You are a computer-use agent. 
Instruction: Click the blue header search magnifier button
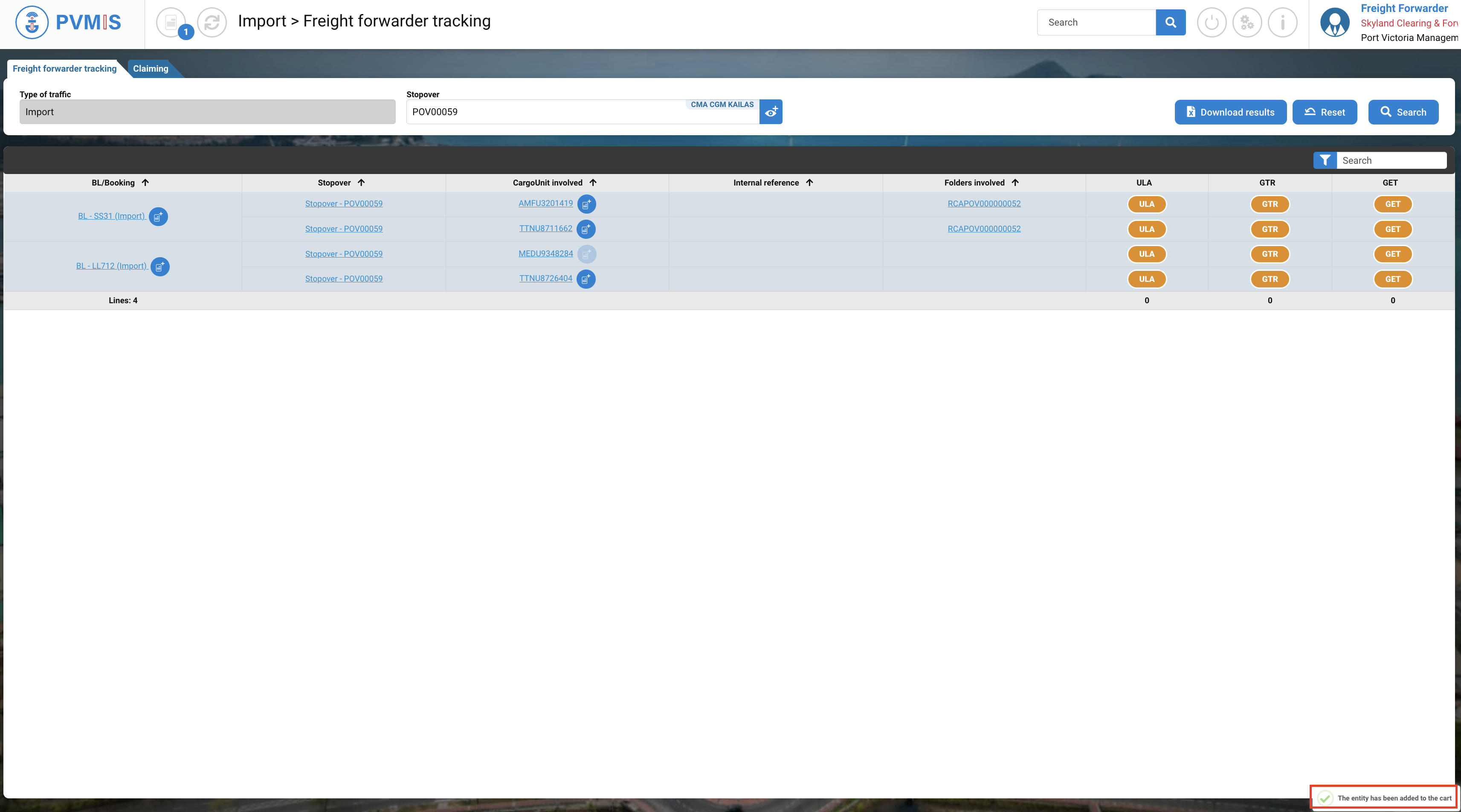tap(1171, 23)
